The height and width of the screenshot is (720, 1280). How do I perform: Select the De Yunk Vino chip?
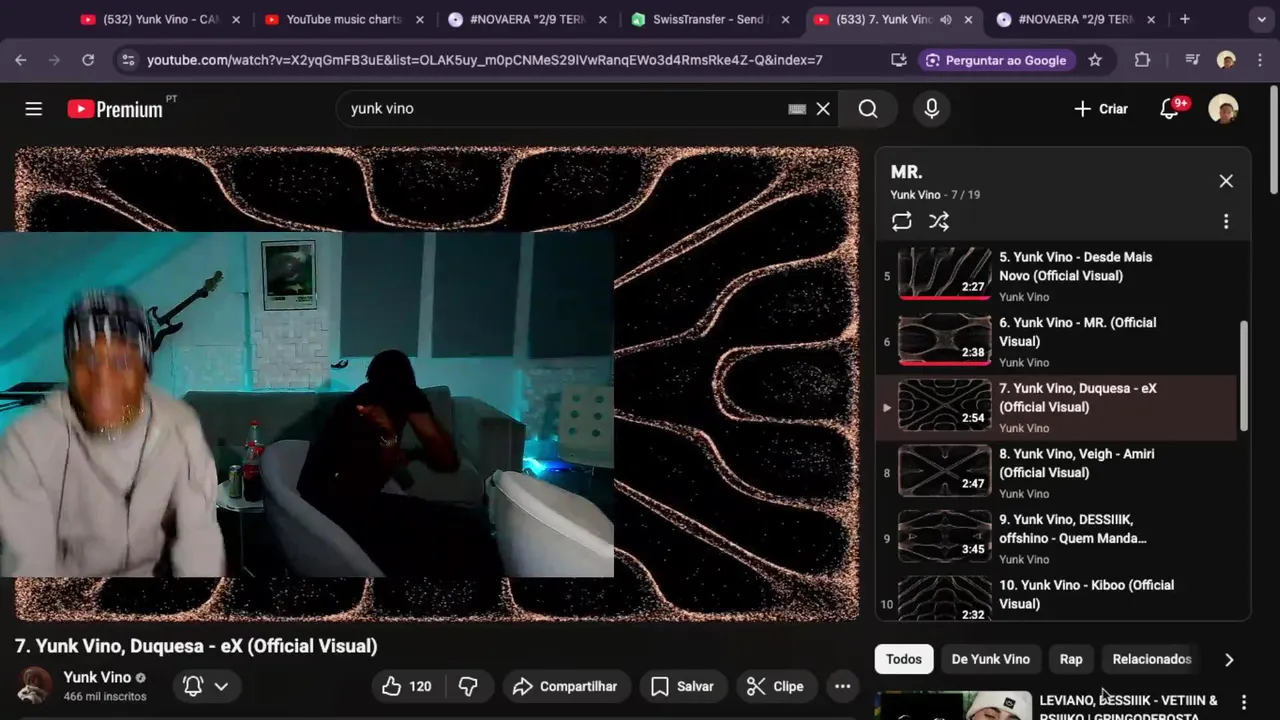[x=990, y=659]
